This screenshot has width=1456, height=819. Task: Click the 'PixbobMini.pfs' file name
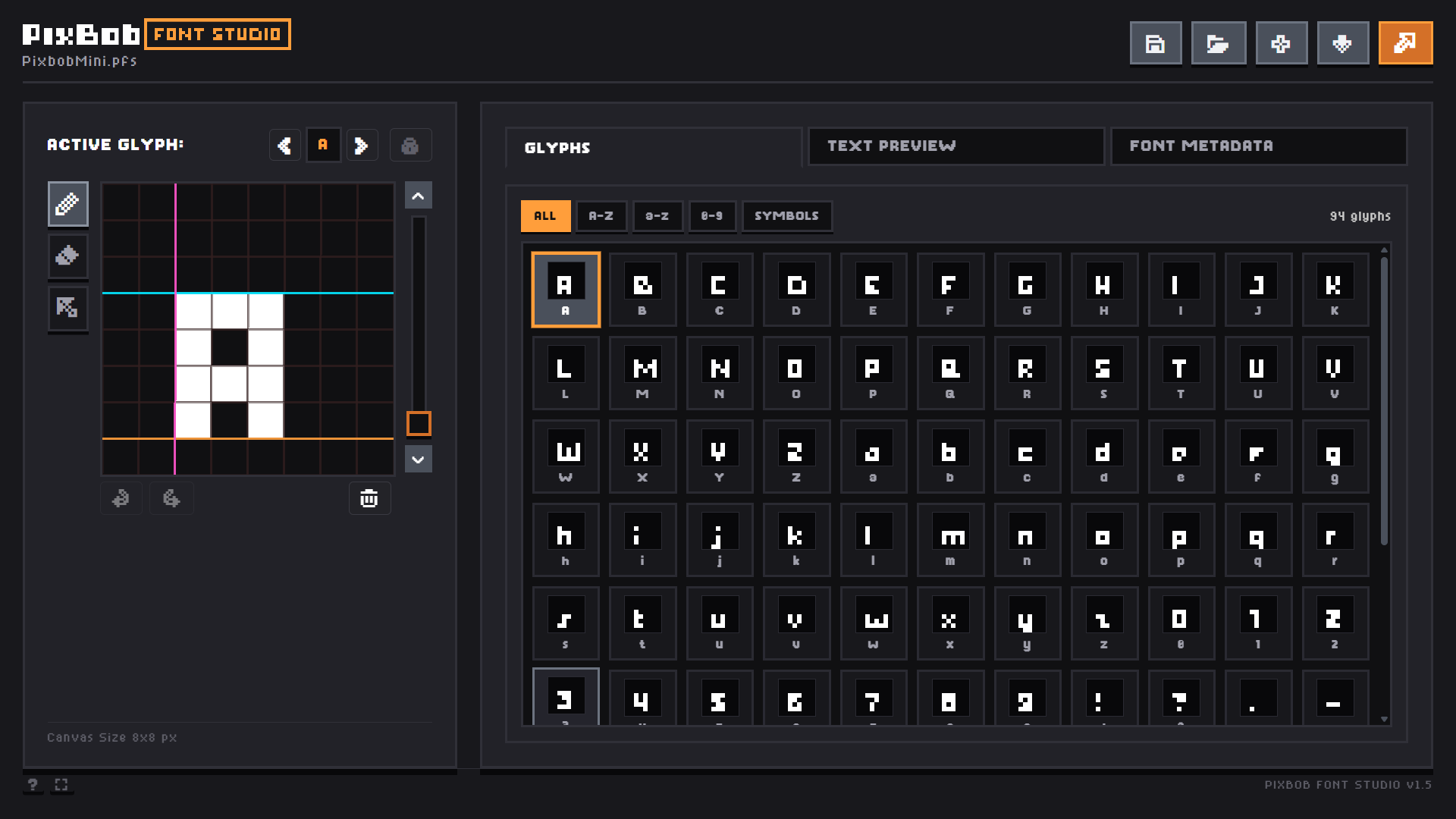point(80,61)
